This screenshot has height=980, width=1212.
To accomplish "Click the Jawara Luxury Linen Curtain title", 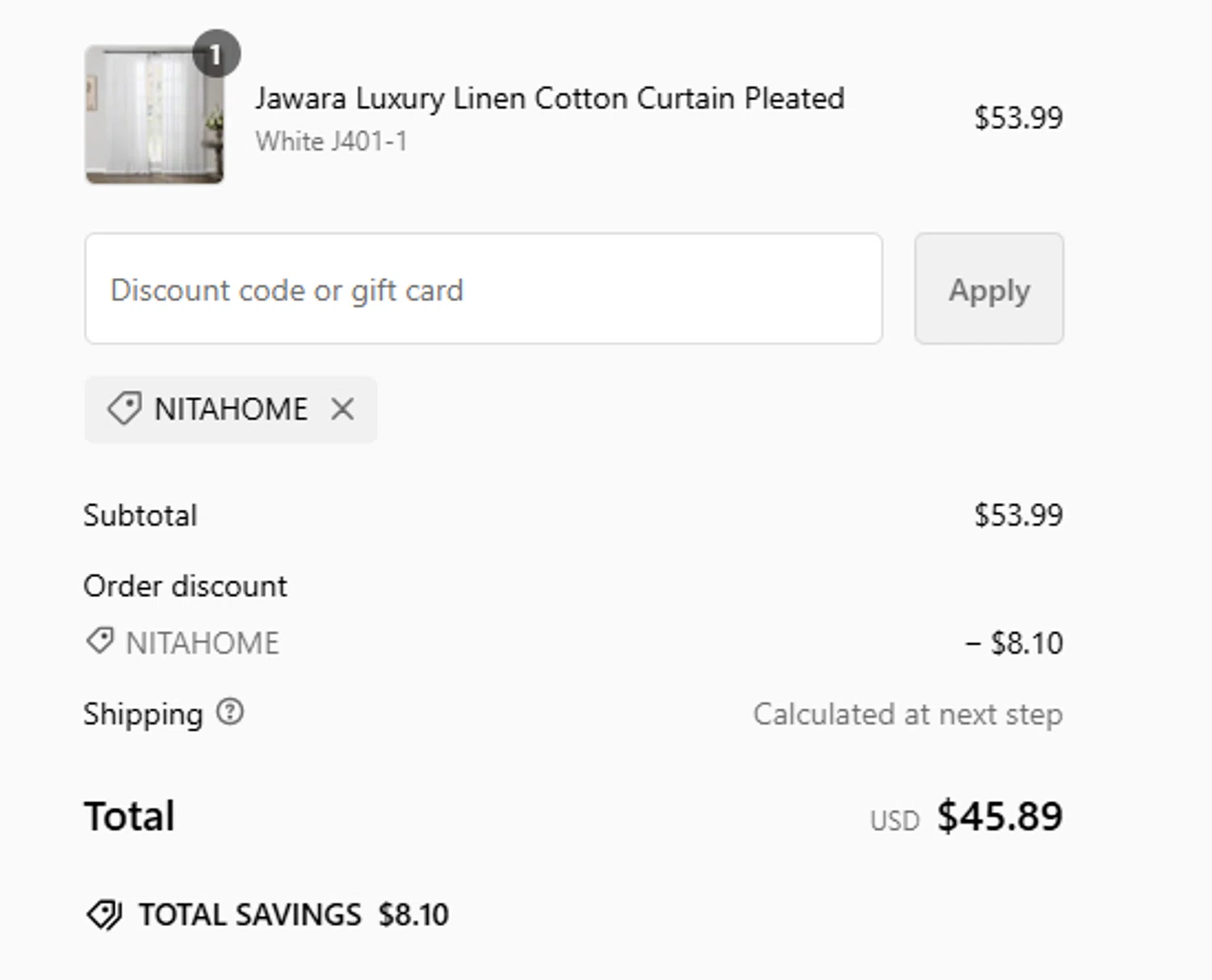I will (x=549, y=98).
